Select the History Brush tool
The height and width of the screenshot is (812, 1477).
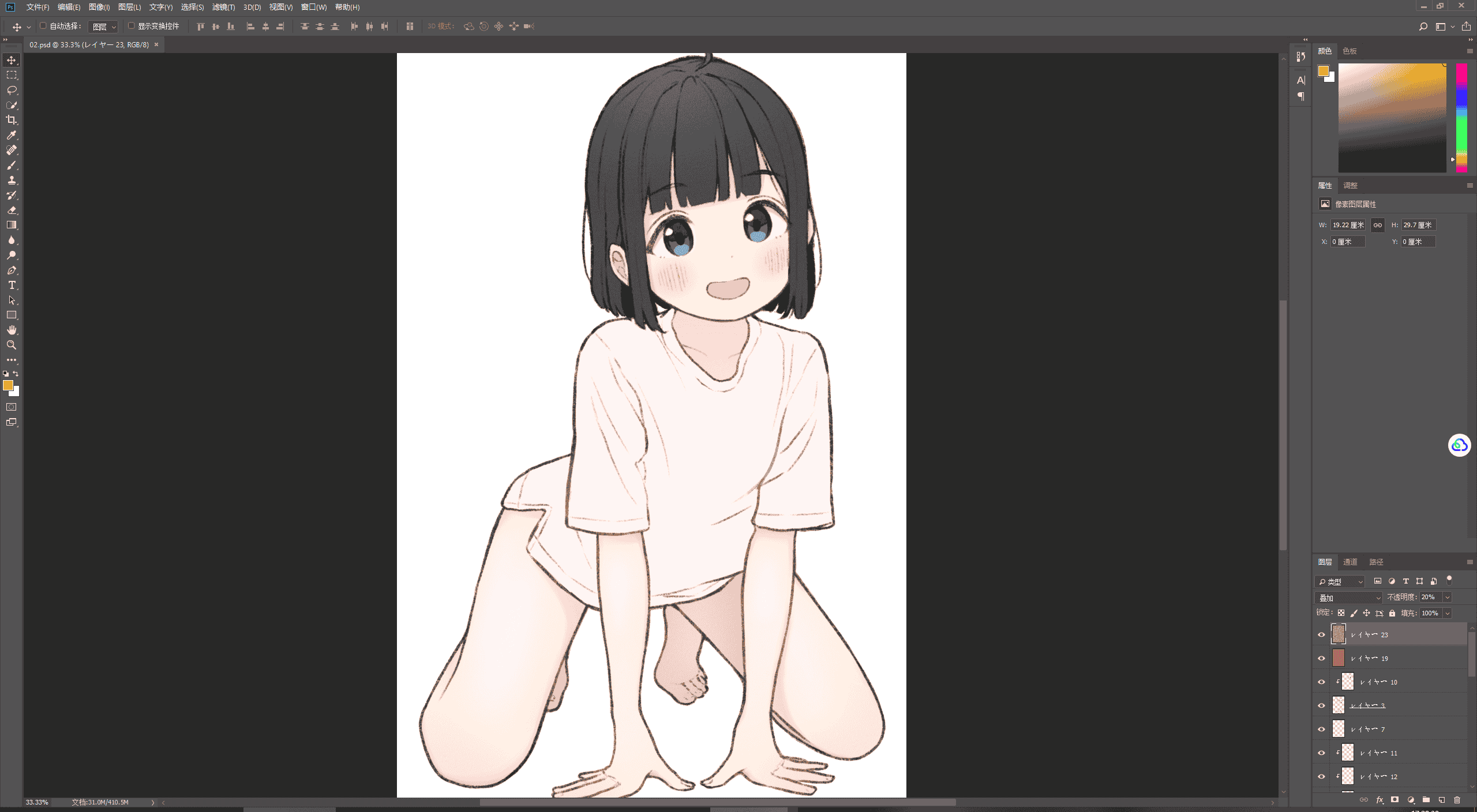tap(12, 195)
